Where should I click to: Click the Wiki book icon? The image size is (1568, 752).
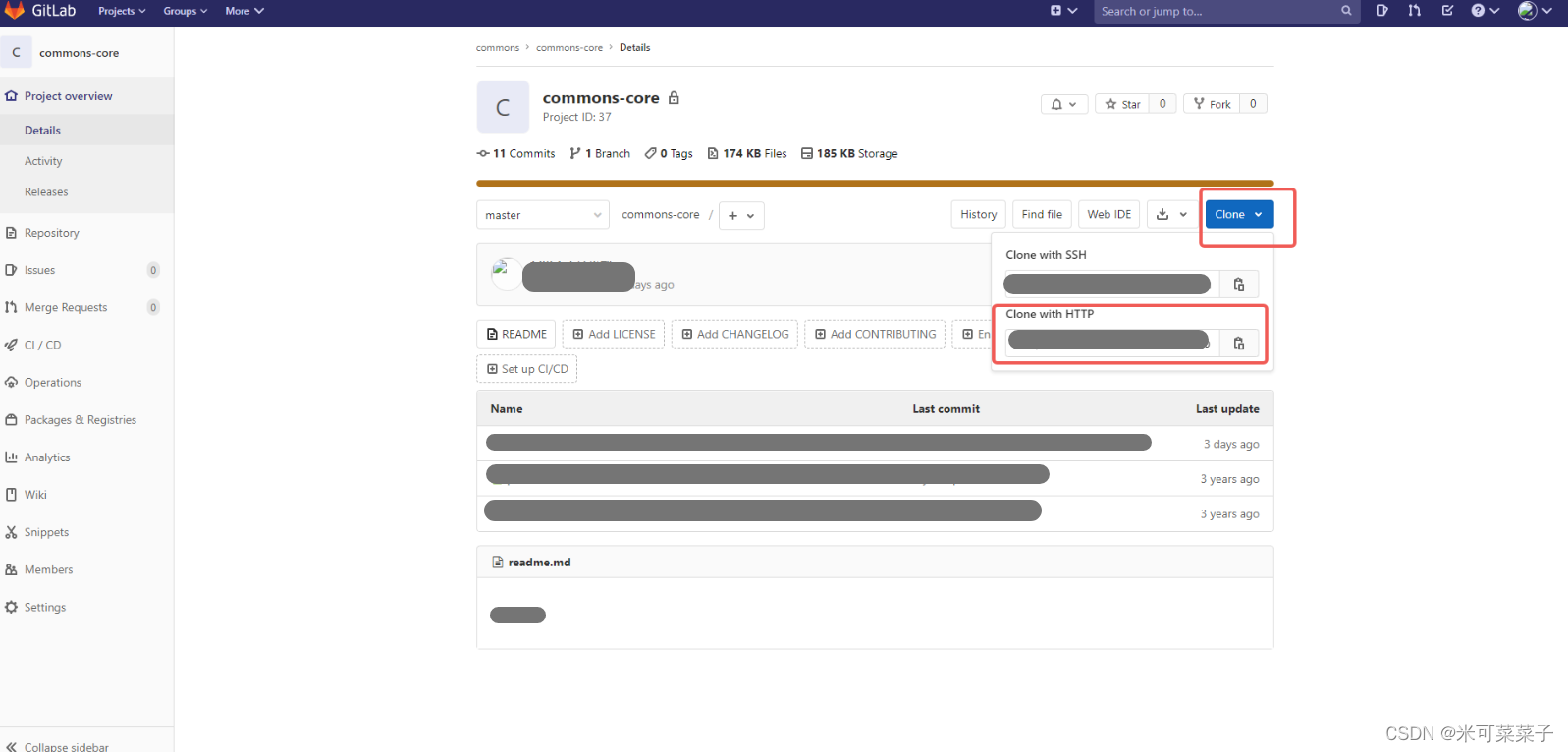11,495
